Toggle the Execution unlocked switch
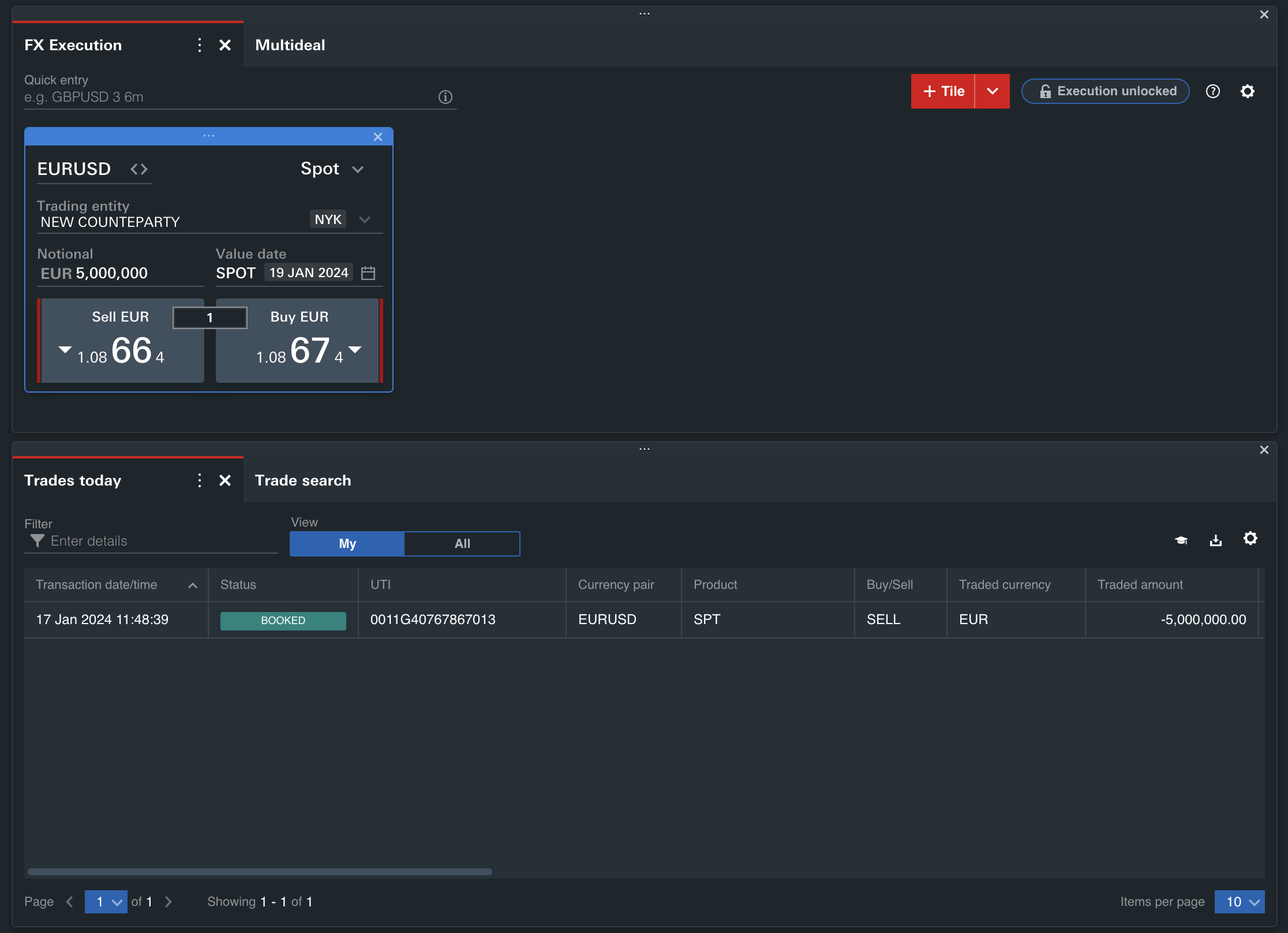The width and height of the screenshot is (1288, 933). tap(1104, 91)
